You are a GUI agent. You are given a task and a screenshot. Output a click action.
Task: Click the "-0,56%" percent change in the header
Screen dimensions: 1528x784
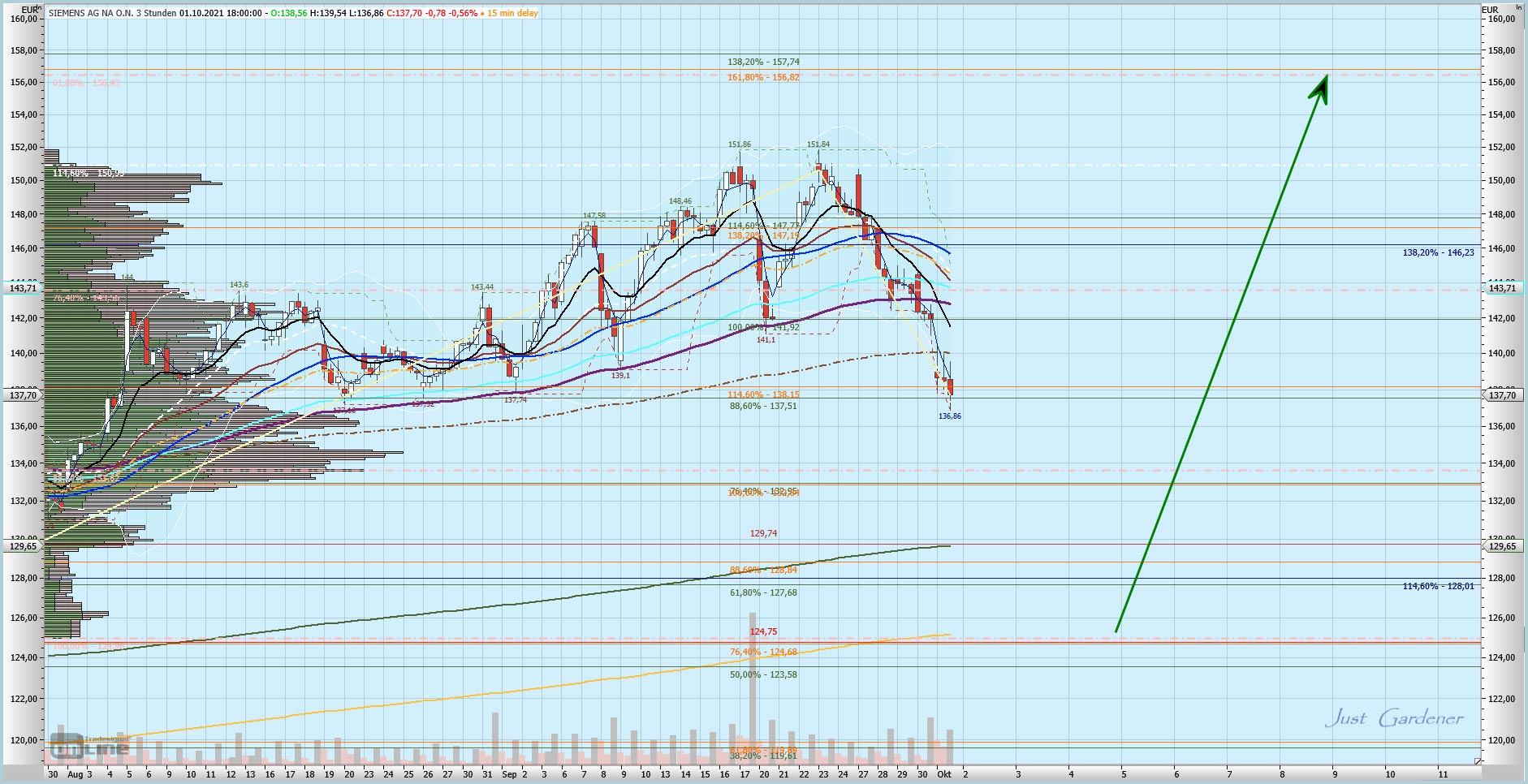tap(464, 13)
